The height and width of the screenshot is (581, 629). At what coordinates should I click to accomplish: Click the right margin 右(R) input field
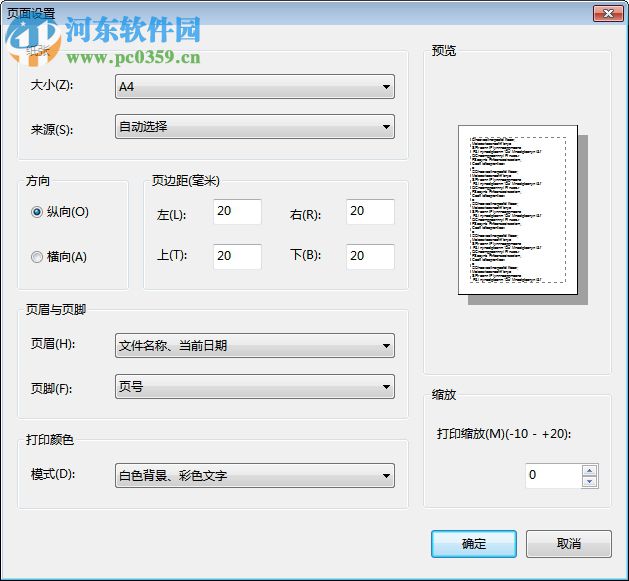[x=370, y=211]
